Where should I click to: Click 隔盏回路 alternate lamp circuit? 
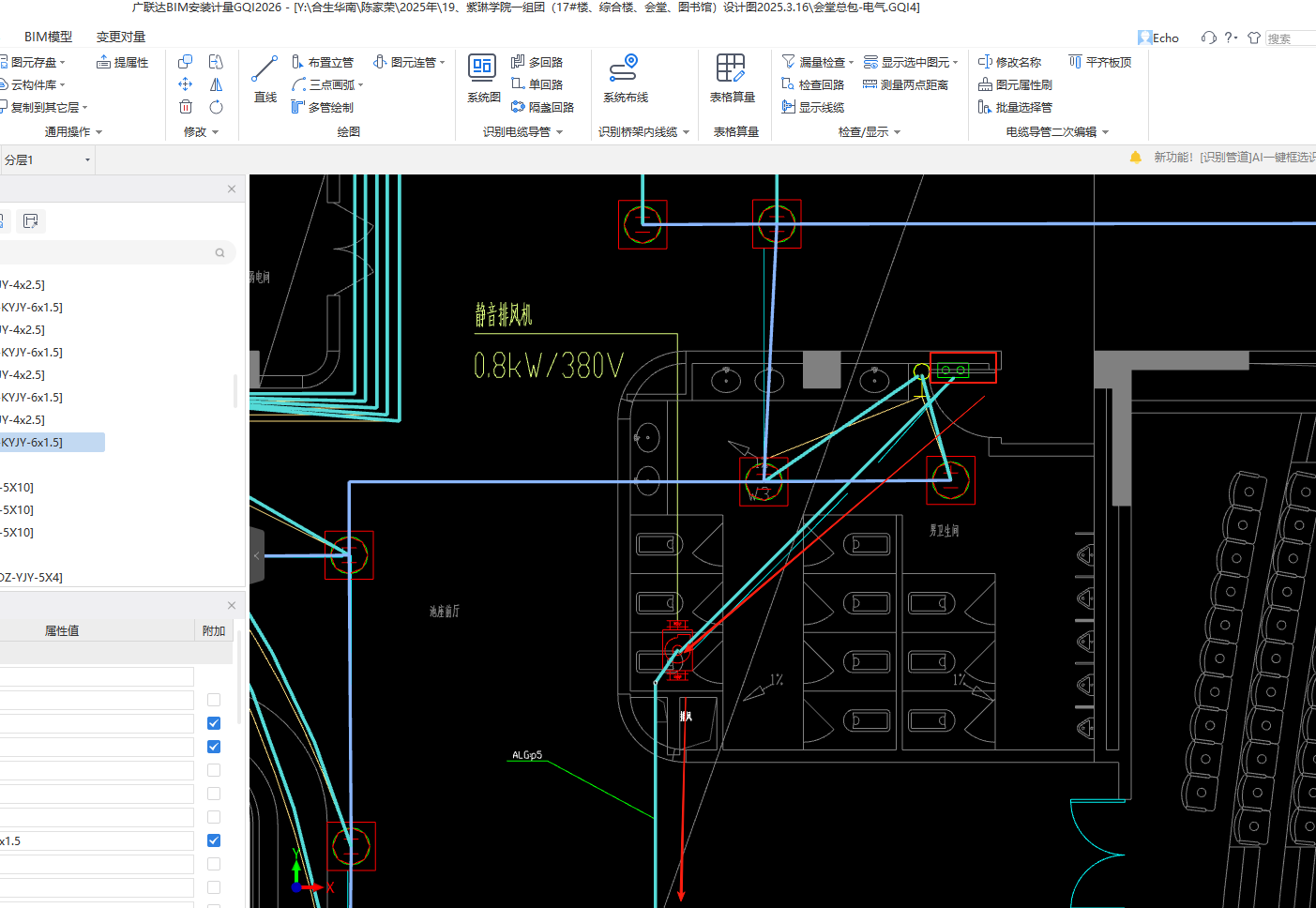coord(542,107)
